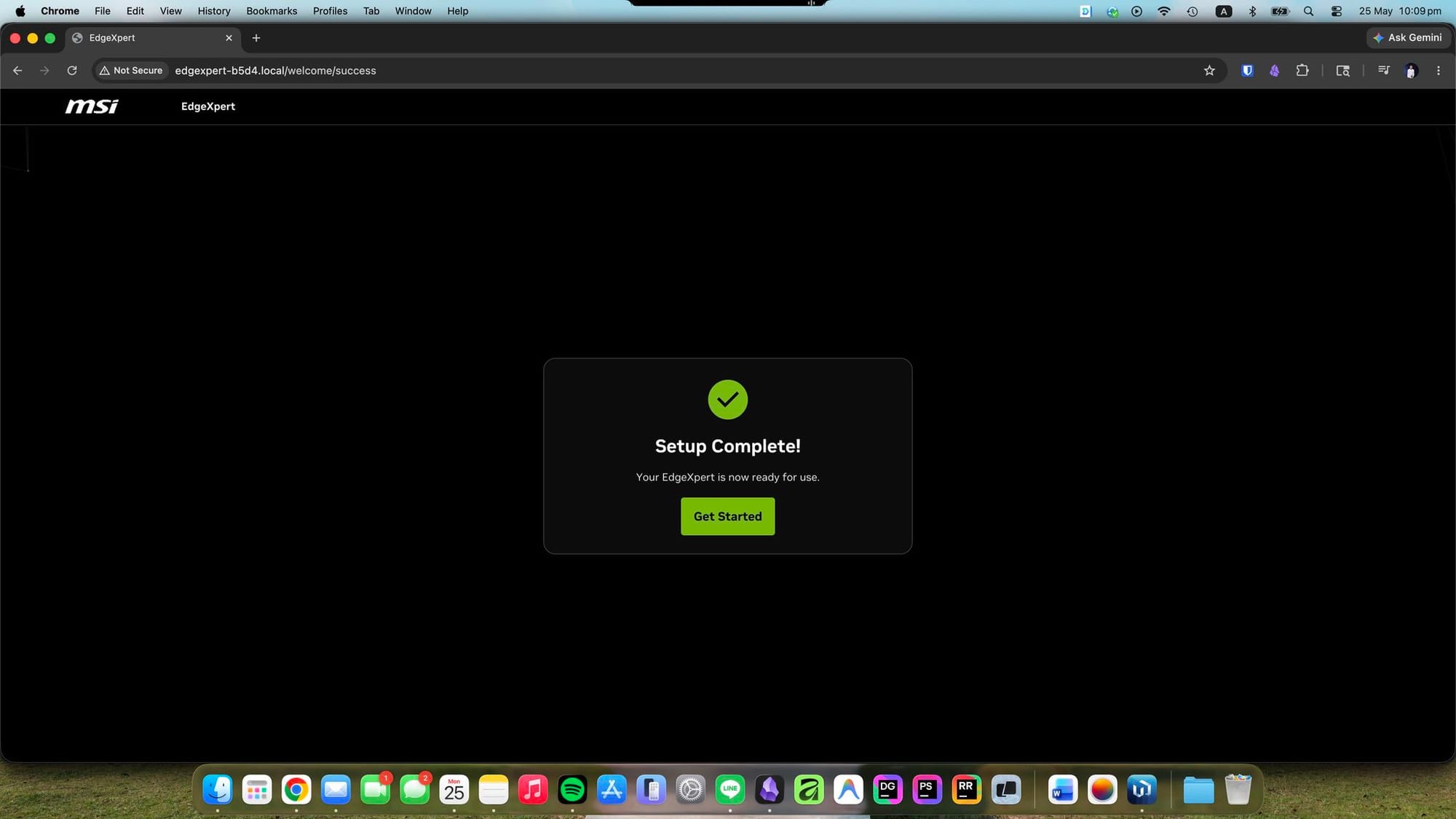1456x819 pixels.
Task: Open the purple extension icon in toolbar
Action: tap(1274, 71)
